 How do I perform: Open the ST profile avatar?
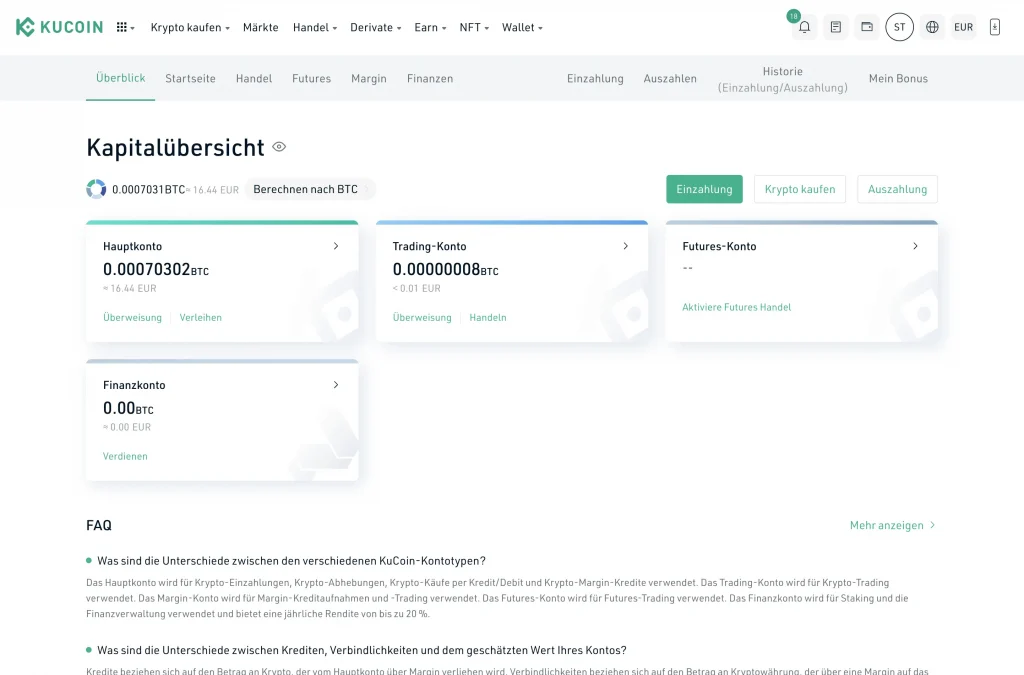coord(899,27)
